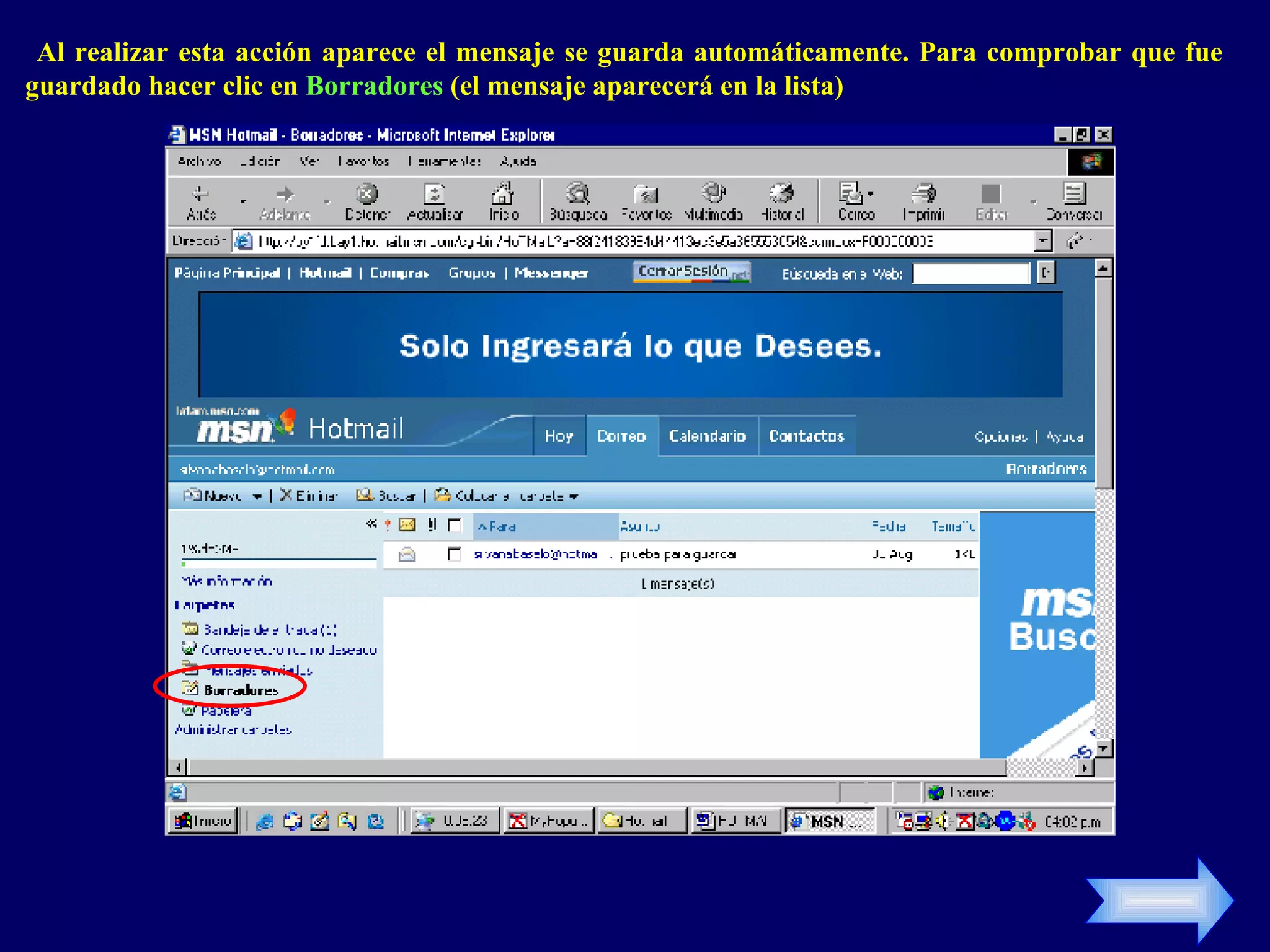Image resolution: width=1270 pixels, height=952 pixels.
Task: Click the yellow envelope column header icon
Action: click(407, 525)
